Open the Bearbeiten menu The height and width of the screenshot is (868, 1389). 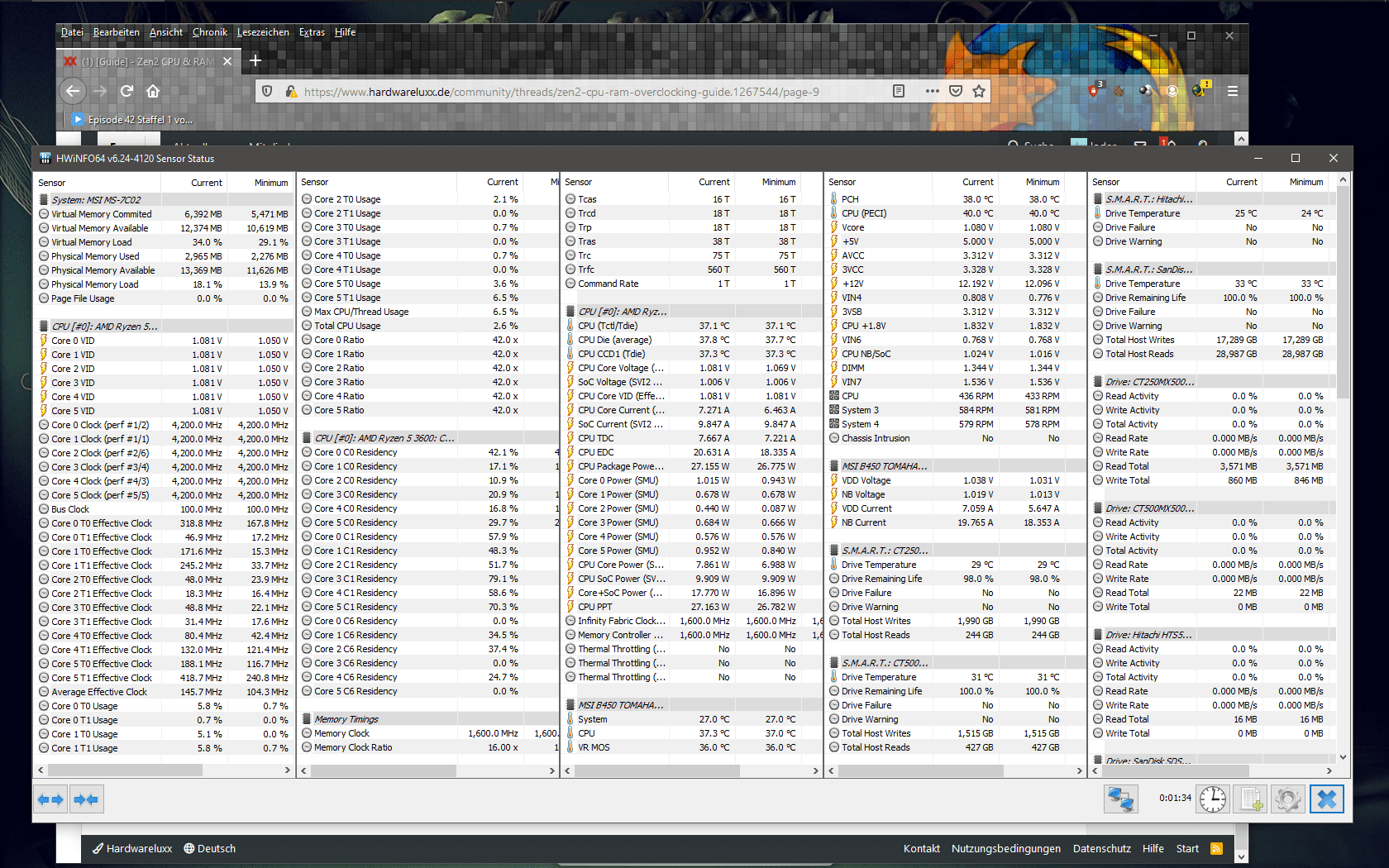pyautogui.click(x=116, y=32)
